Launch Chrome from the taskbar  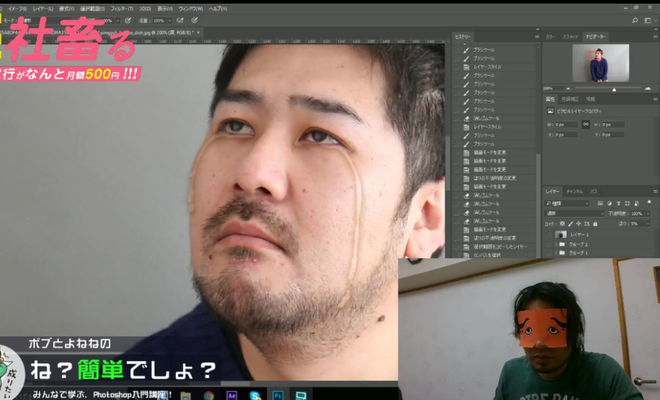208,394
